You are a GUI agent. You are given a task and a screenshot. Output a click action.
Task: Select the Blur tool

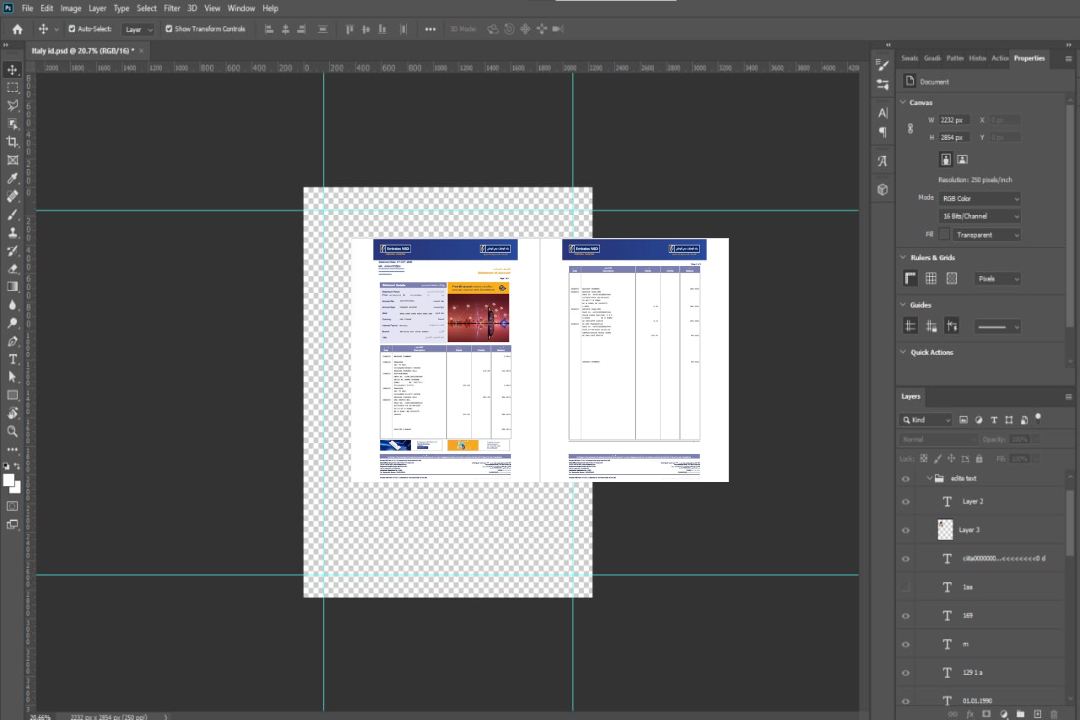(x=12, y=305)
